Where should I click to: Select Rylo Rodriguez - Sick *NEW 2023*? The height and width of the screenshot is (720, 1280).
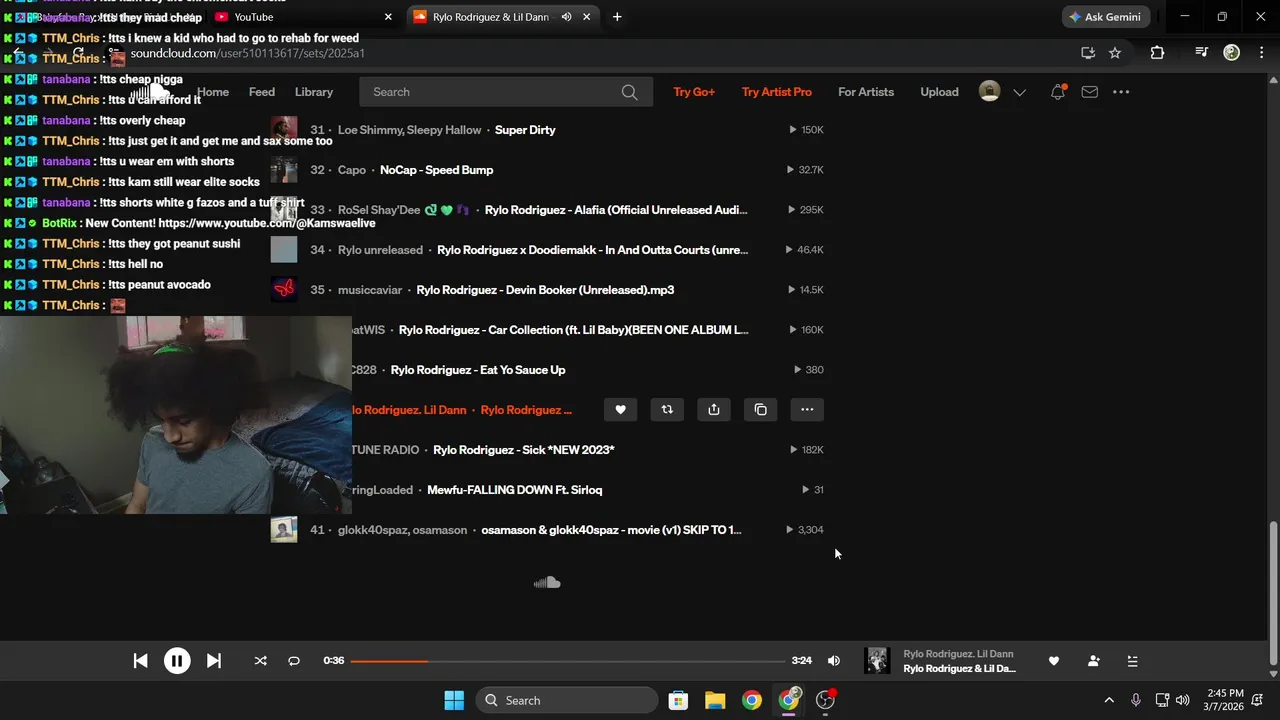pyautogui.click(x=523, y=450)
